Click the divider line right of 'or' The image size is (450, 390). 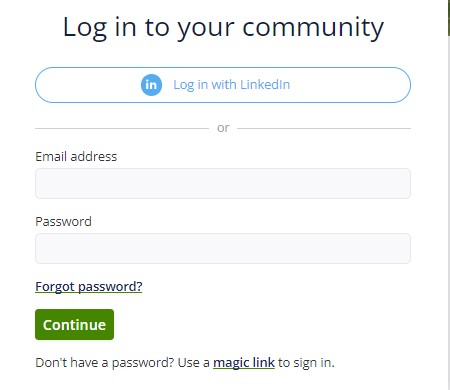pyautogui.click(x=324, y=128)
